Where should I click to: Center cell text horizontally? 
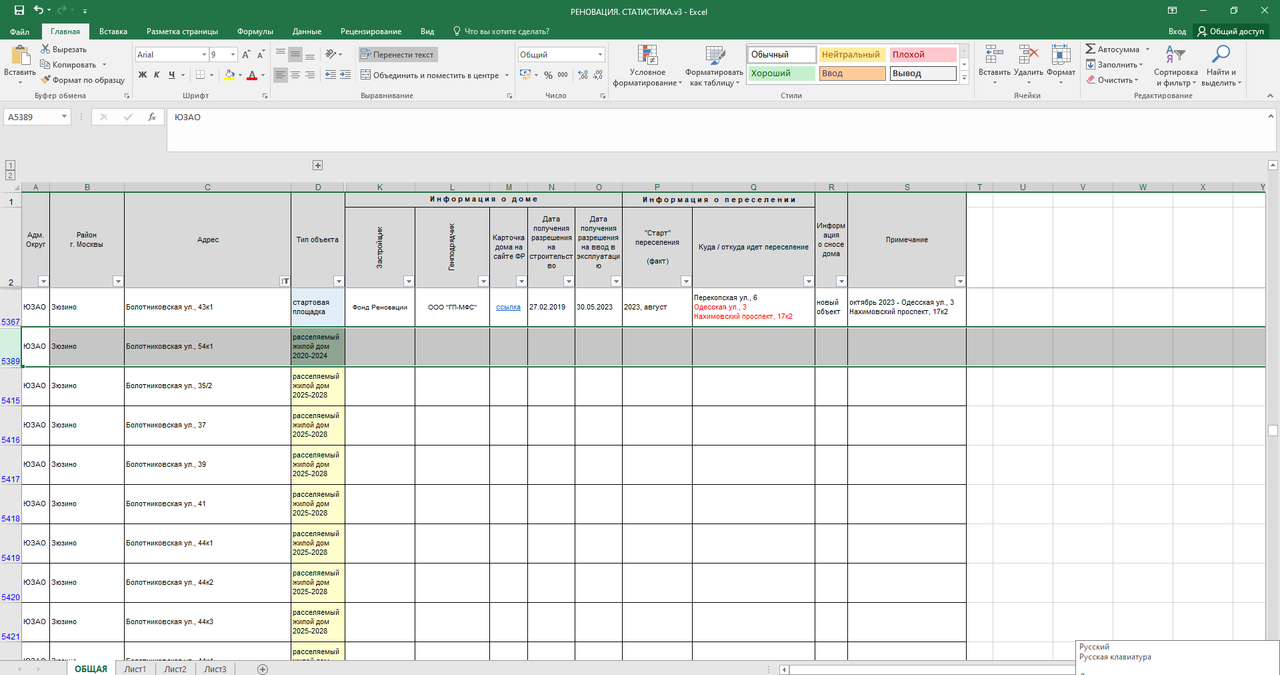click(x=296, y=75)
